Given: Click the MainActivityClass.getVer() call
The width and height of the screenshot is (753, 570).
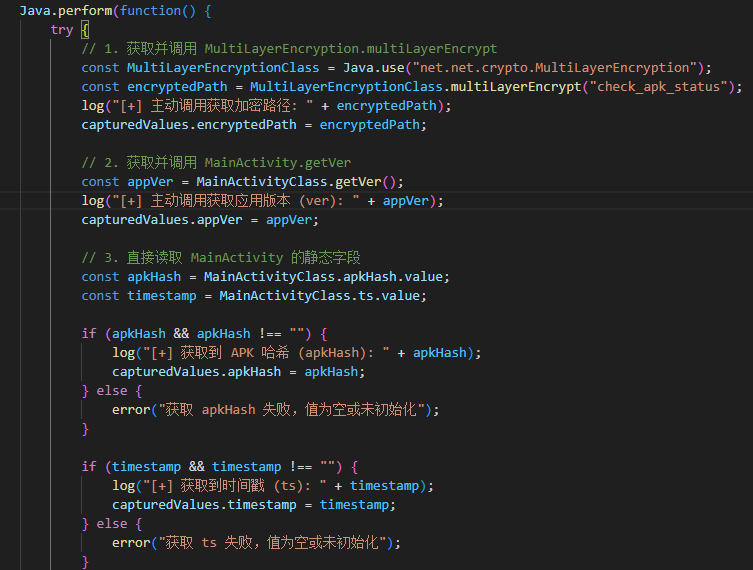Looking at the screenshot, I should tap(296, 182).
